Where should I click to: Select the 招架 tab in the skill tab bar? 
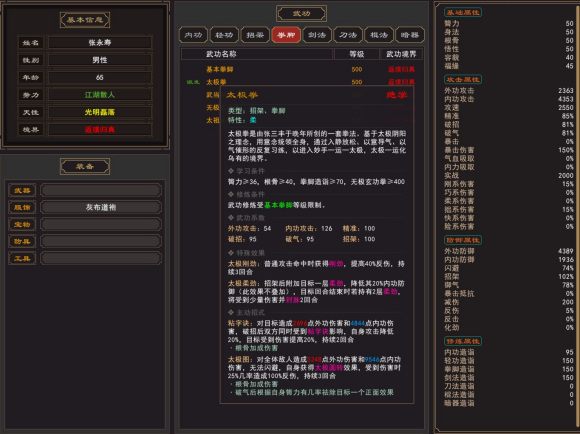pos(255,35)
